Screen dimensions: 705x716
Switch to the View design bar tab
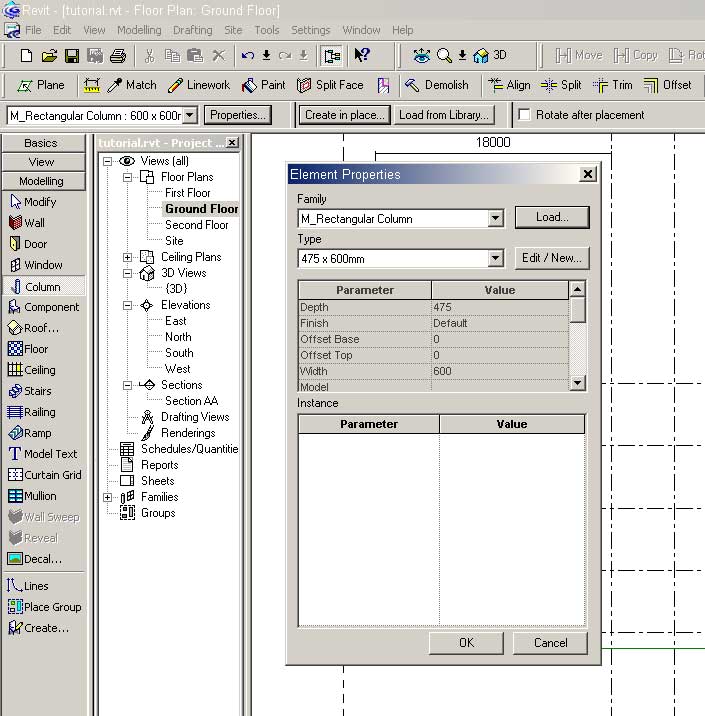(44, 162)
